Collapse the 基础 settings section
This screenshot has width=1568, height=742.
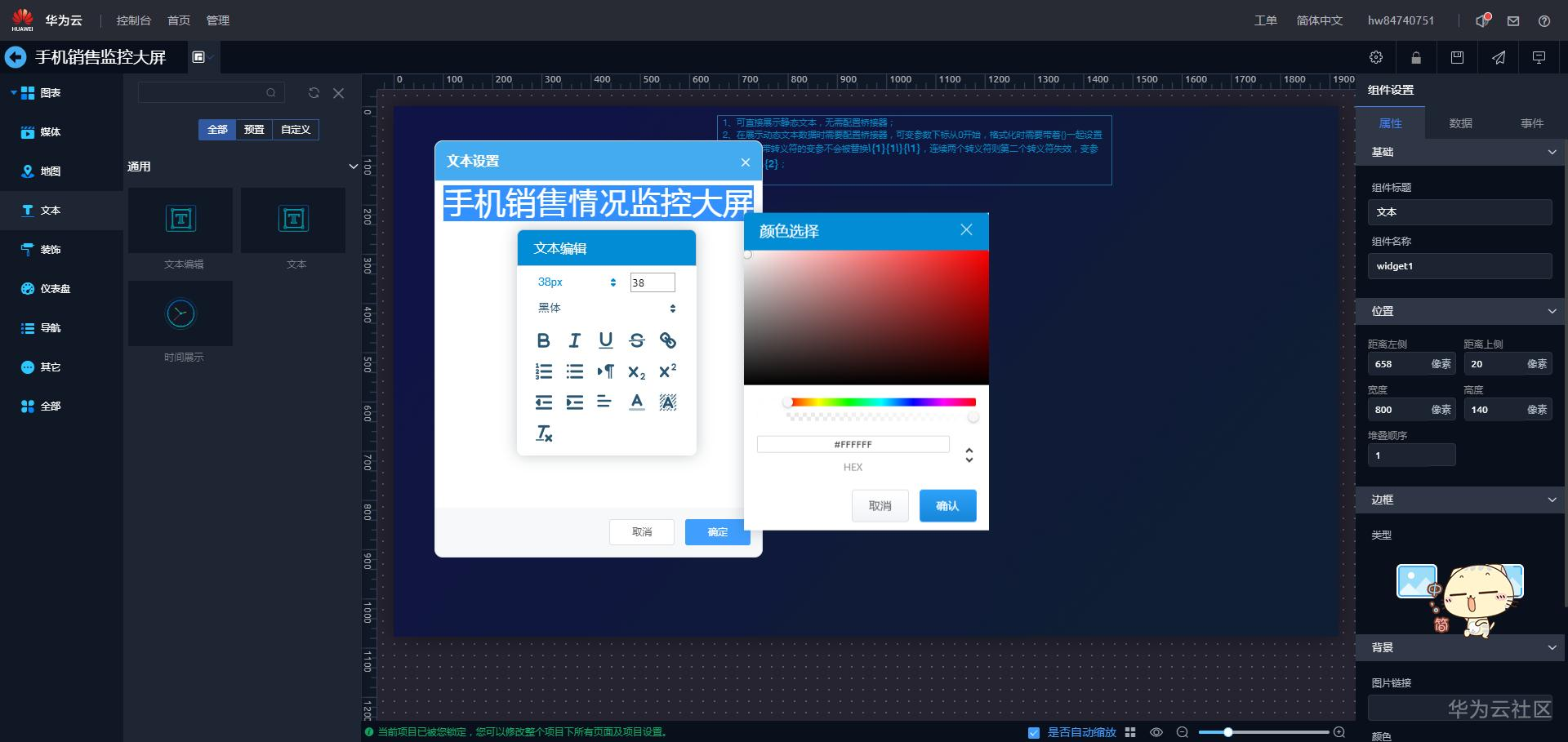point(1552,152)
